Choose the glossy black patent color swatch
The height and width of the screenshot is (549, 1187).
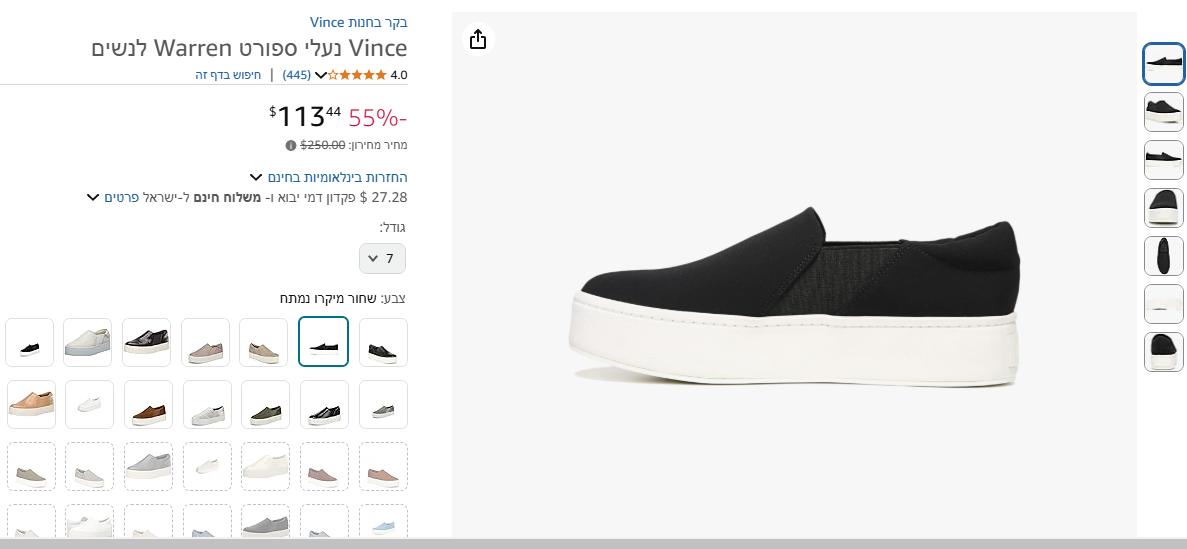[x=146, y=342]
